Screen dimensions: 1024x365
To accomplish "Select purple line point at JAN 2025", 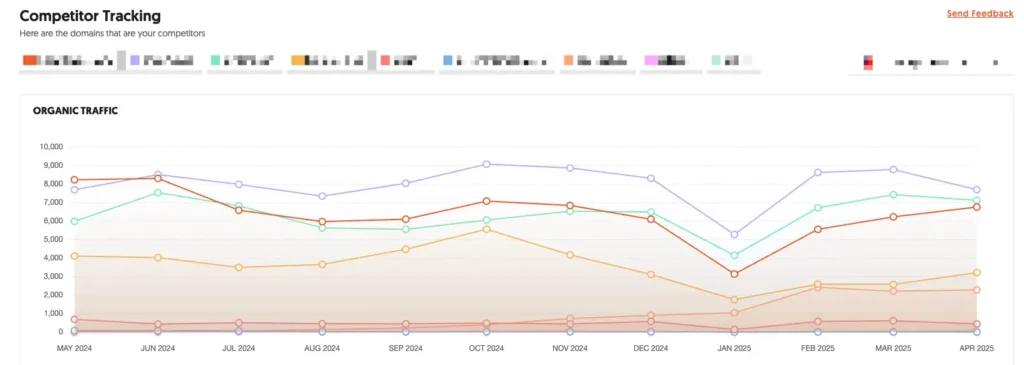I will click(x=734, y=234).
